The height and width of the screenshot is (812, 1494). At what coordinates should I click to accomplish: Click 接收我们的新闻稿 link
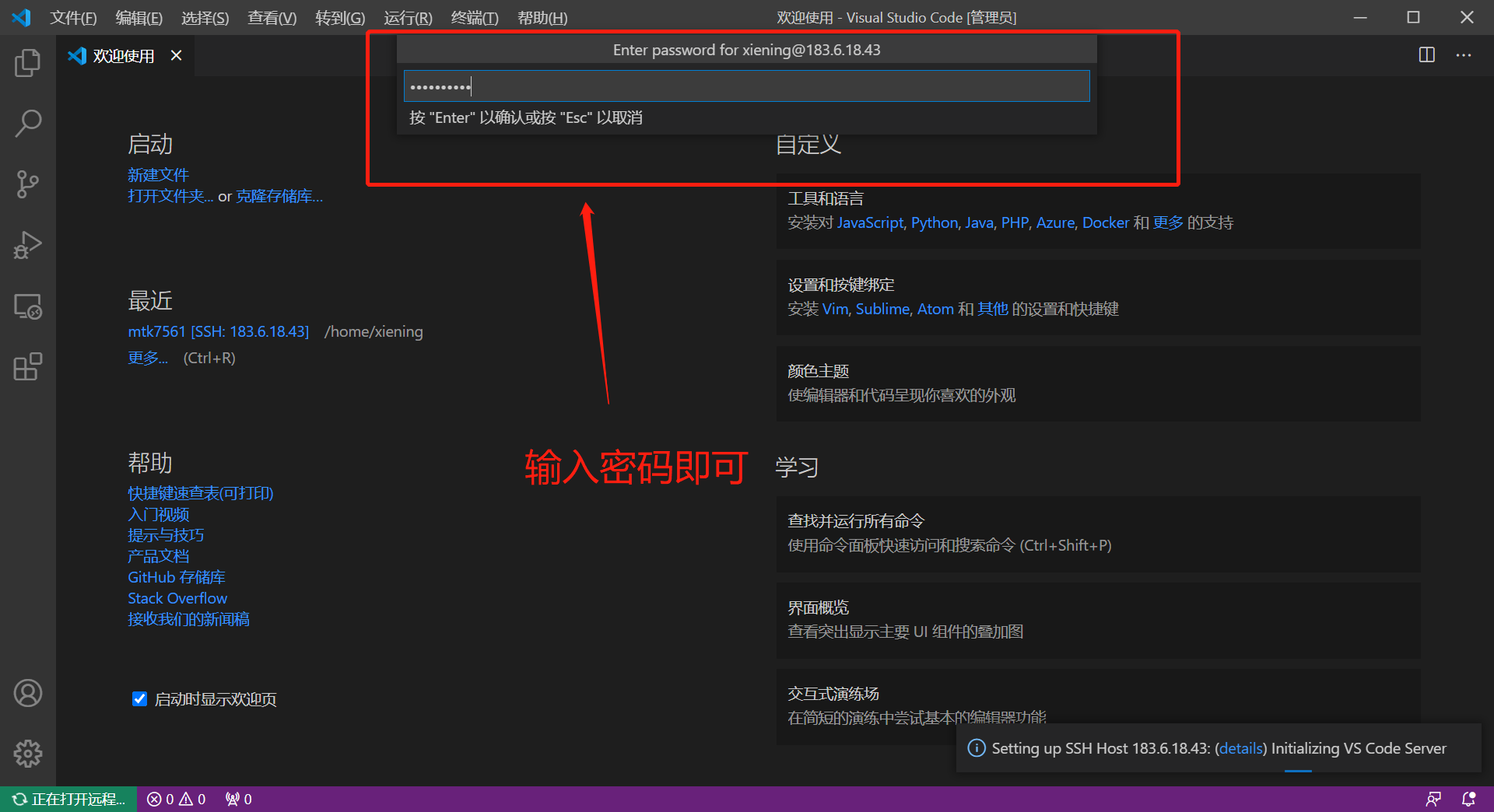189,619
